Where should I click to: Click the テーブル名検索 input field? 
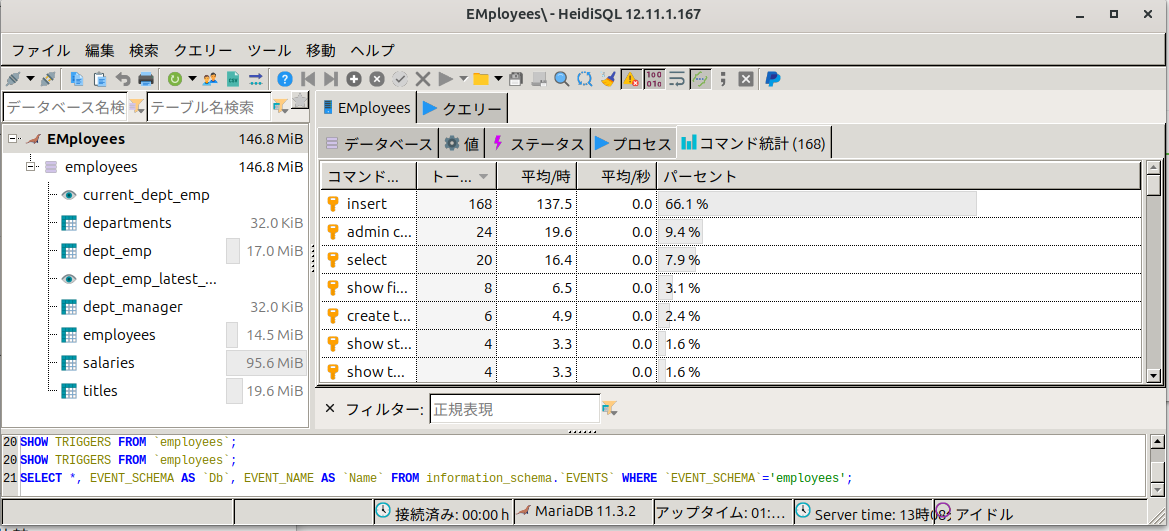coord(209,107)
